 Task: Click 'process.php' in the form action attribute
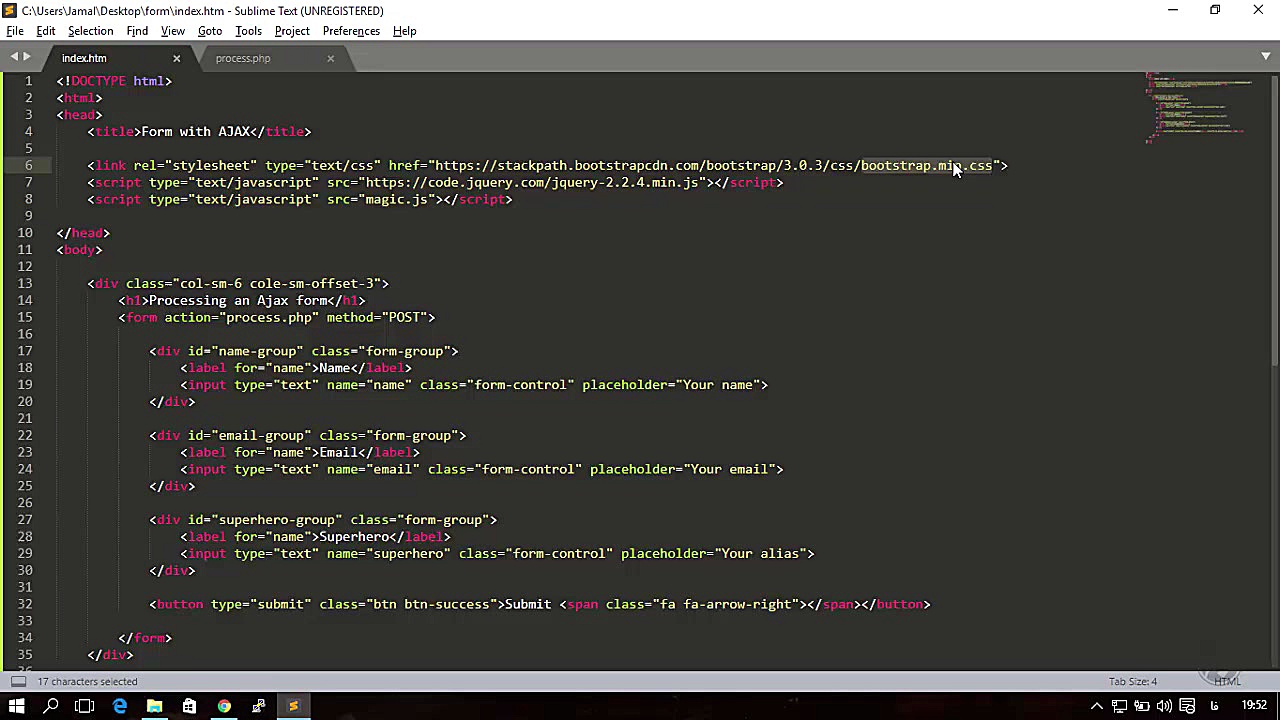[x=269, y=317]
